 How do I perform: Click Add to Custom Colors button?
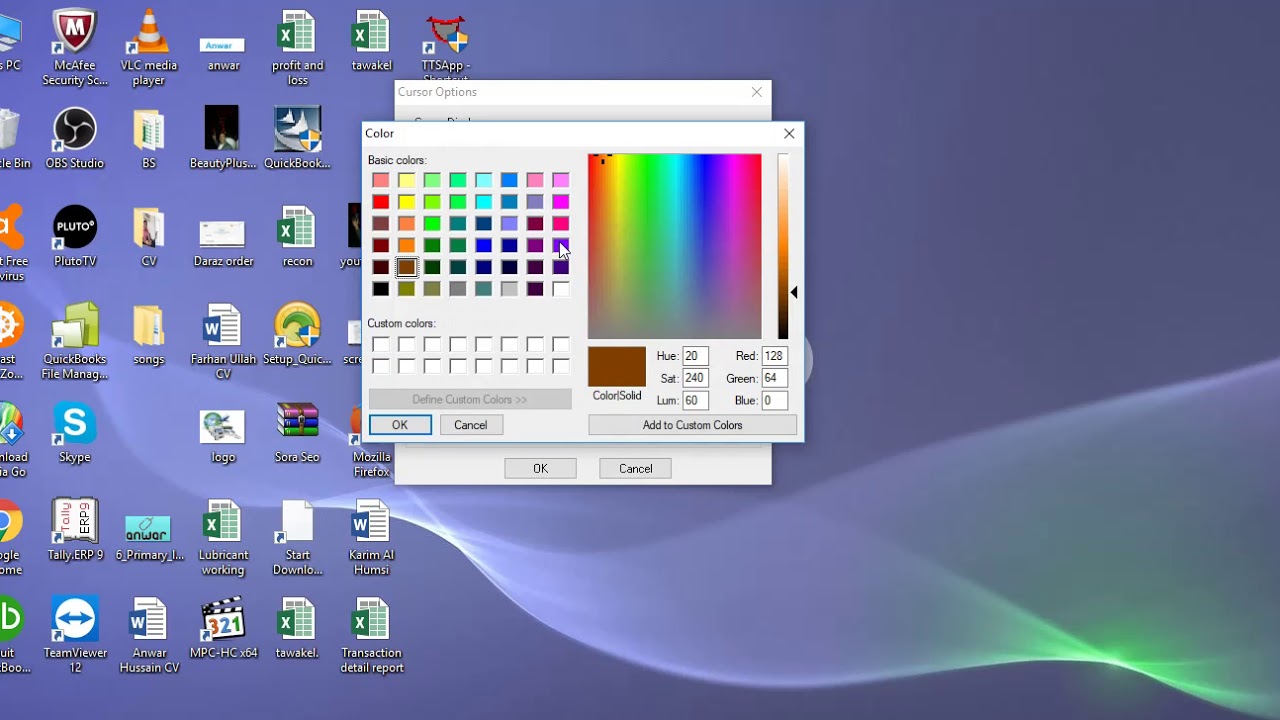[692, 425]
